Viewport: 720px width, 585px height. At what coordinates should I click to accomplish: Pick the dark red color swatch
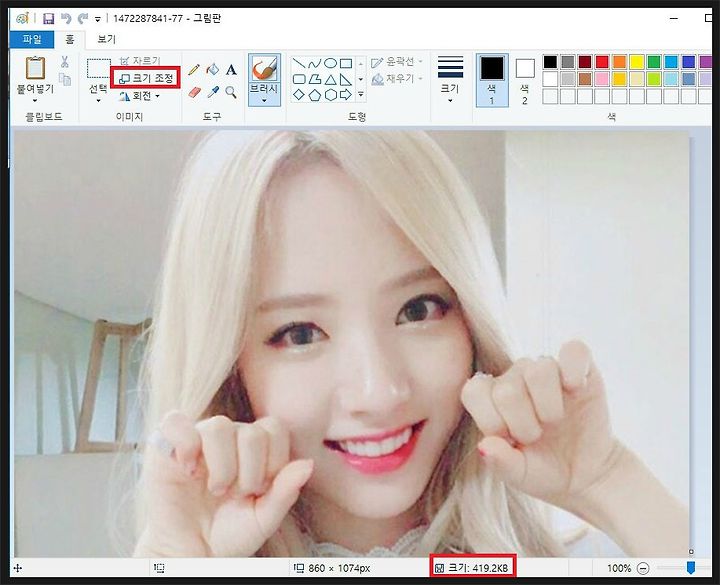585,62
